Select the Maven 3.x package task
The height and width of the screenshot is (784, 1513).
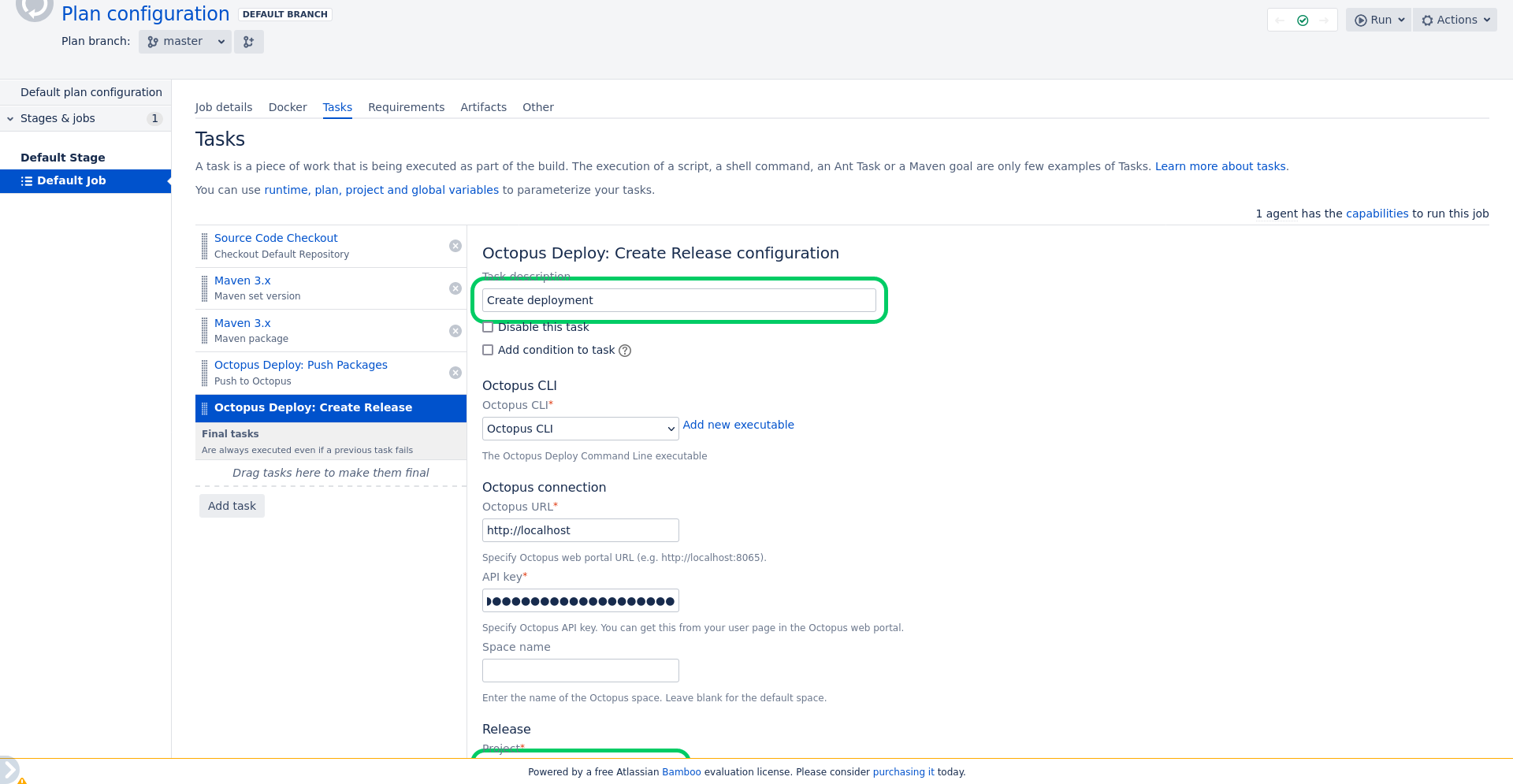click(x=242, y=323)
